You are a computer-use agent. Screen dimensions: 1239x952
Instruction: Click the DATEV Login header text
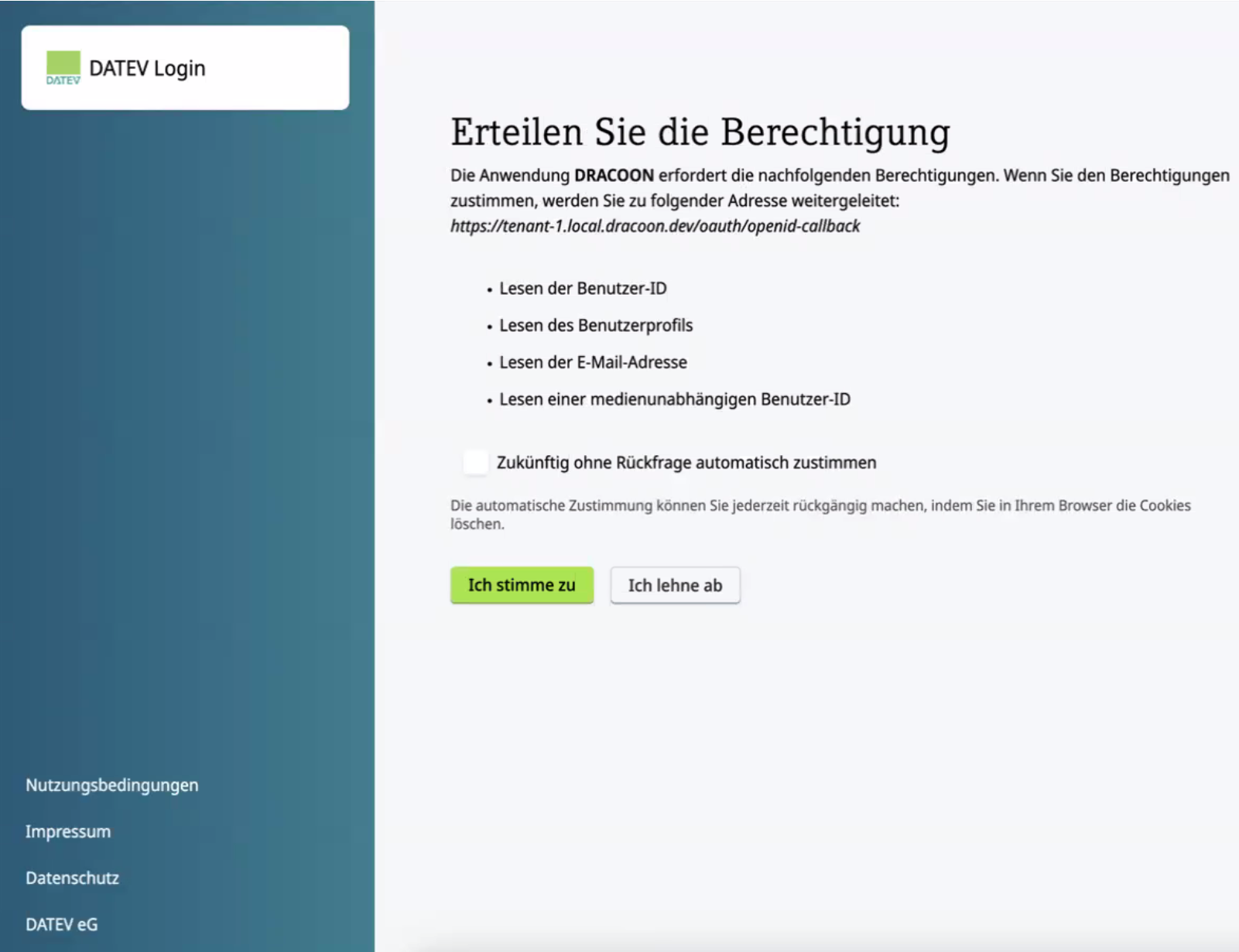(147, 68)
